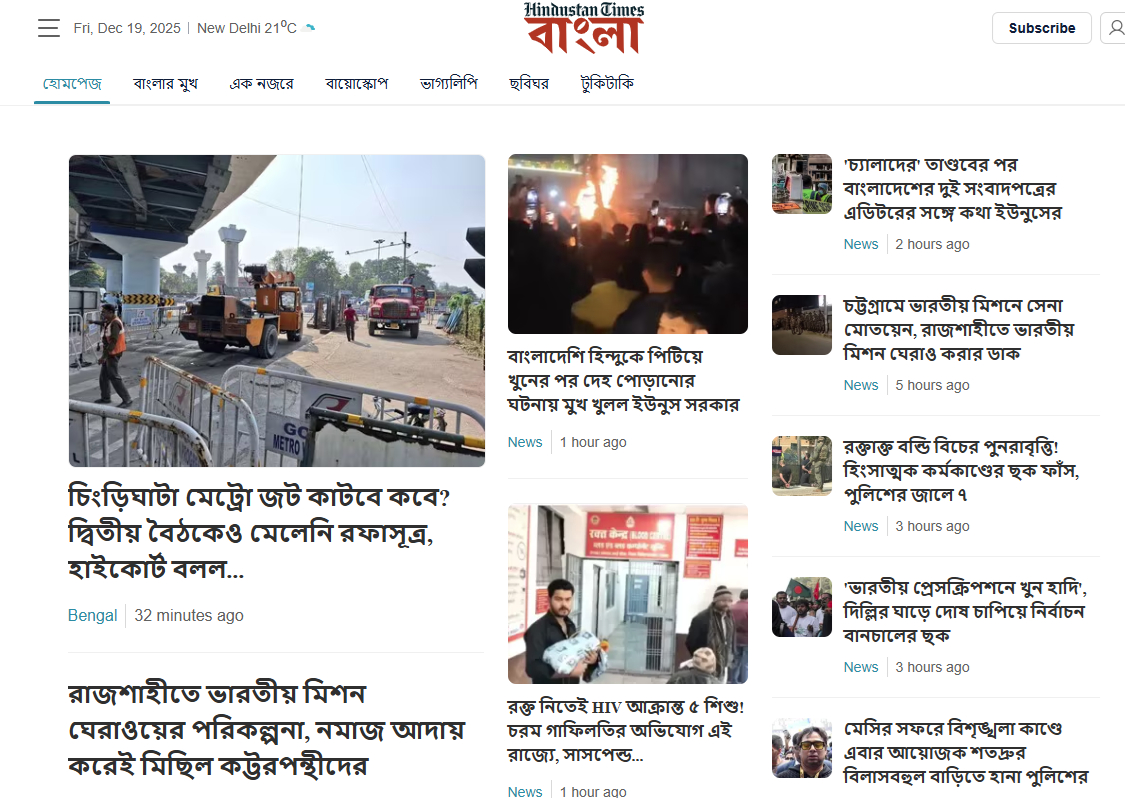Open the Chingrighata metro crane photo
The image size is (1125, 798).
coord(277,311)
